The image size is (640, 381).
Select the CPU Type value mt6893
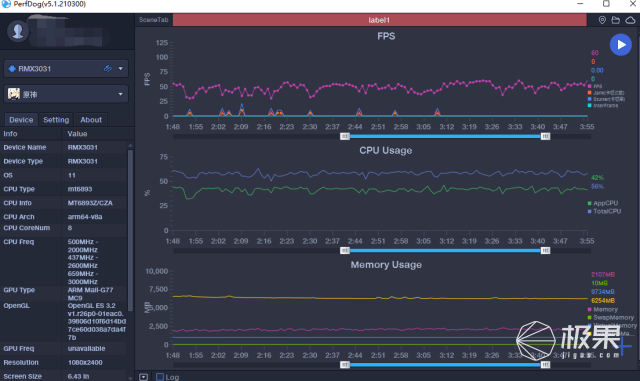(80, 189)
